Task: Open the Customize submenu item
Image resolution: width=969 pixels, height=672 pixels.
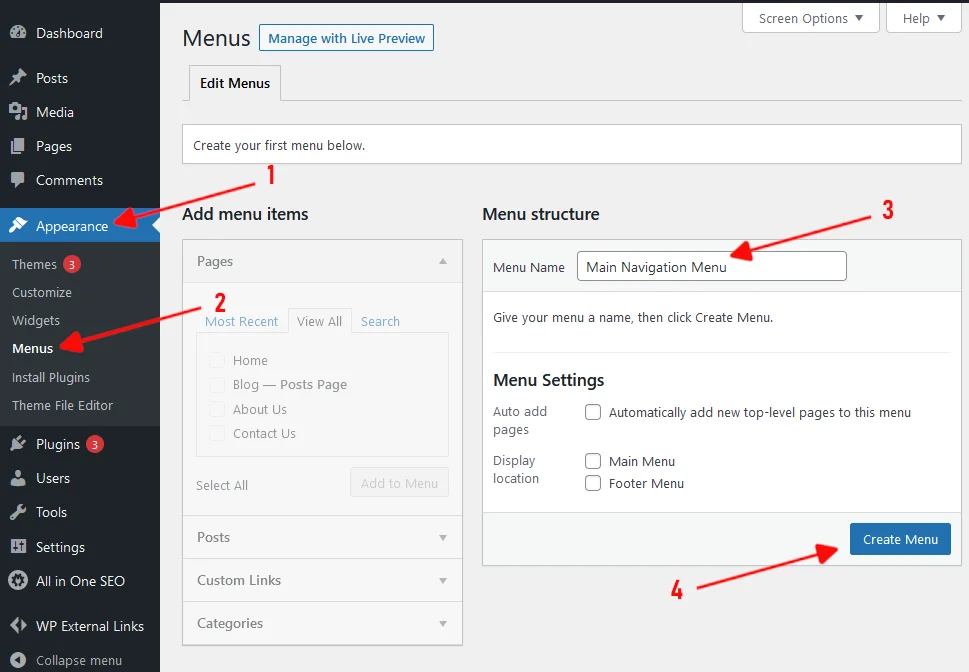Action: (x=42, y=292)
